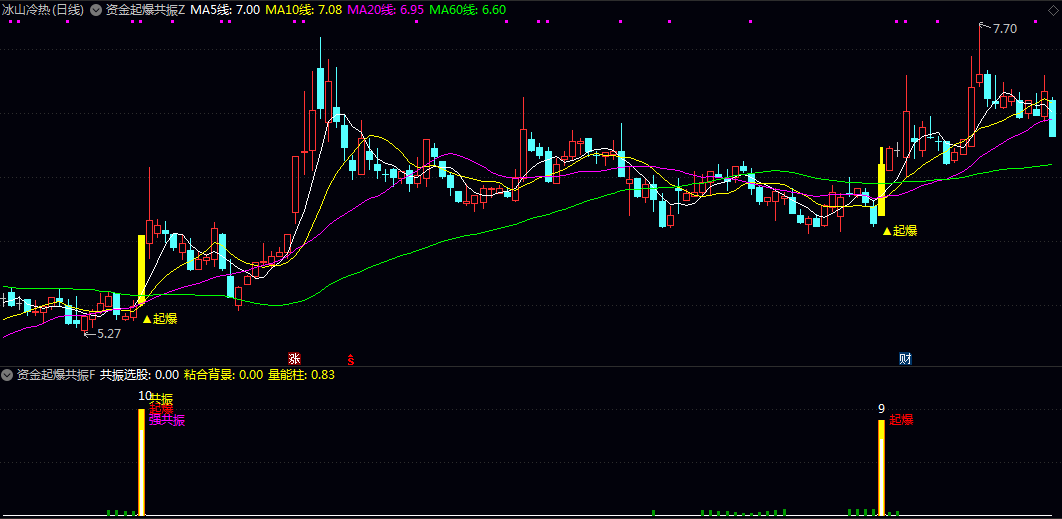The height and width of the screenshot is (519, 1062).
Task: Click the MA60线: 6.60 value
Action: click(468, 10)
